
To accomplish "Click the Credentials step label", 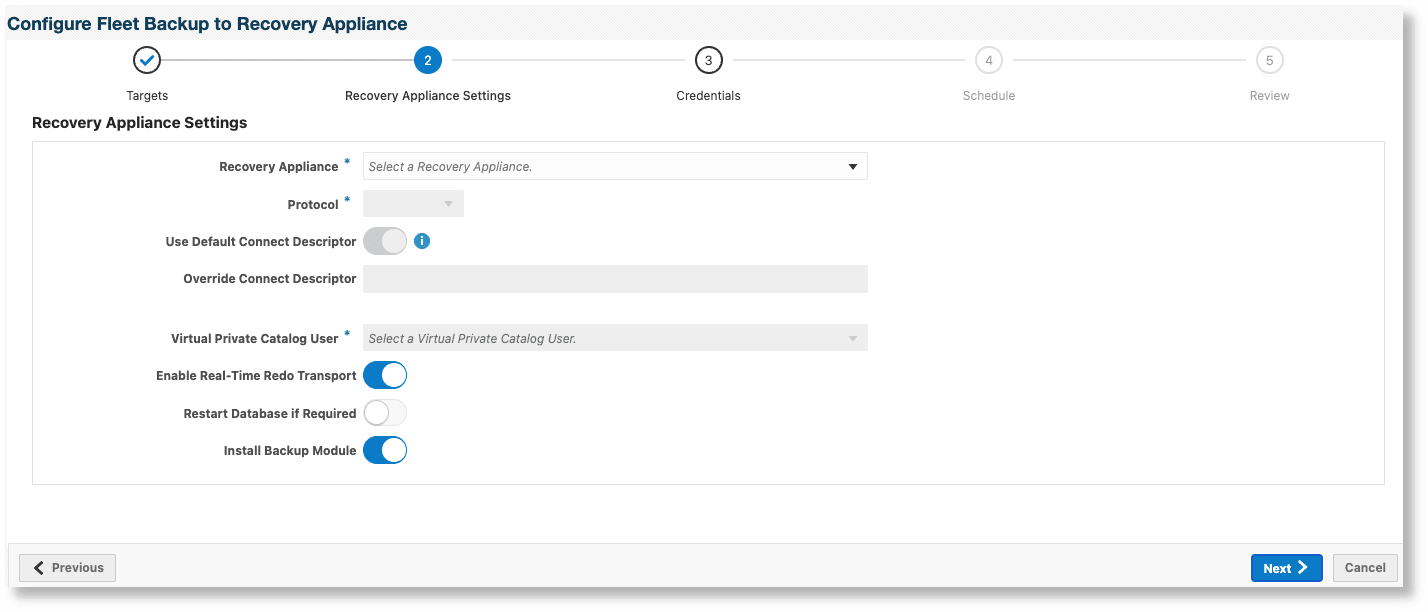I will click(708, 96).
